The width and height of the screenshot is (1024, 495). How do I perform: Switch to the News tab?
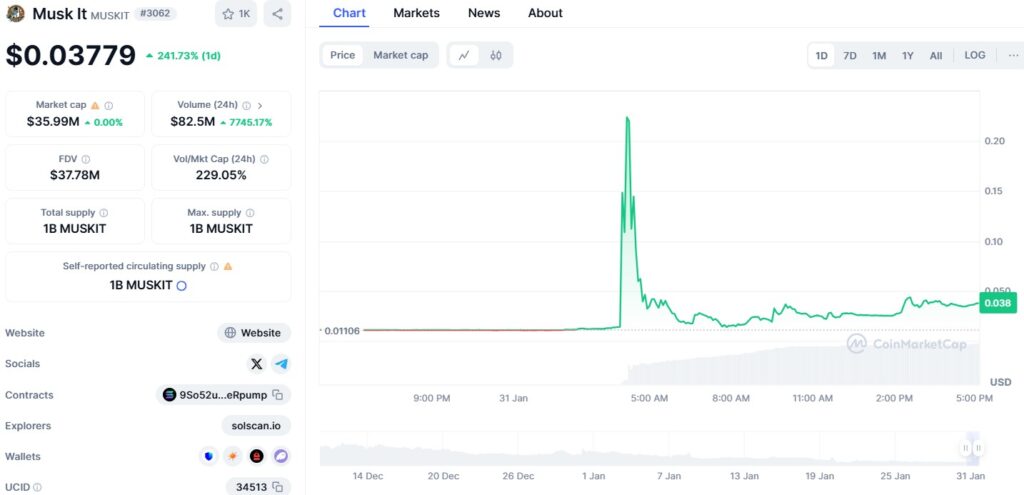pyautogui.click(x=484, y=13)
